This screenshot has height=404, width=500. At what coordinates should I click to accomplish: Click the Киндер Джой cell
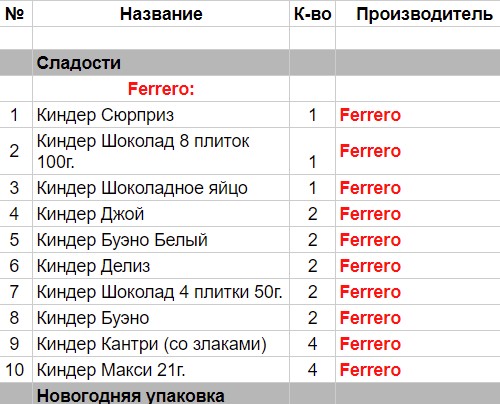point(161,213)
